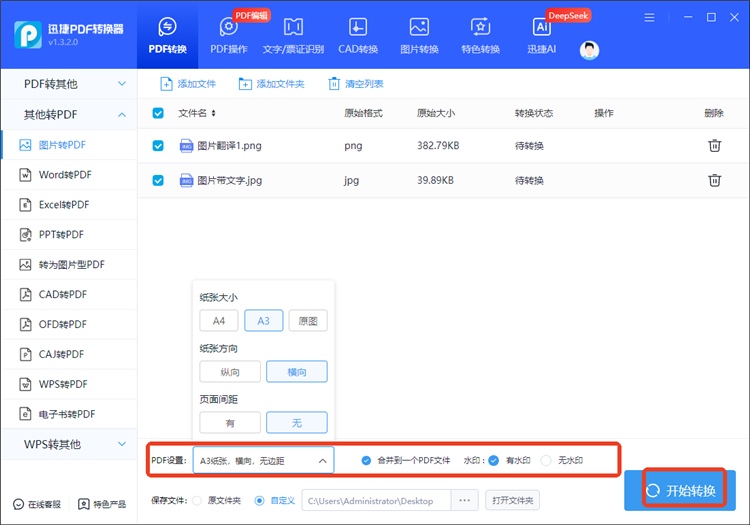Choose A3 paper size
Screen dimensions: 750x525
click(264, 321)
